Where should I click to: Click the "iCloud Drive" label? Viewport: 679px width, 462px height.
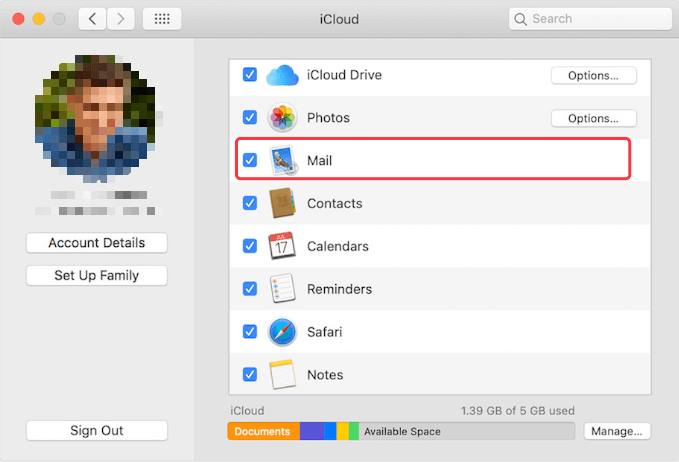[344, 75]
